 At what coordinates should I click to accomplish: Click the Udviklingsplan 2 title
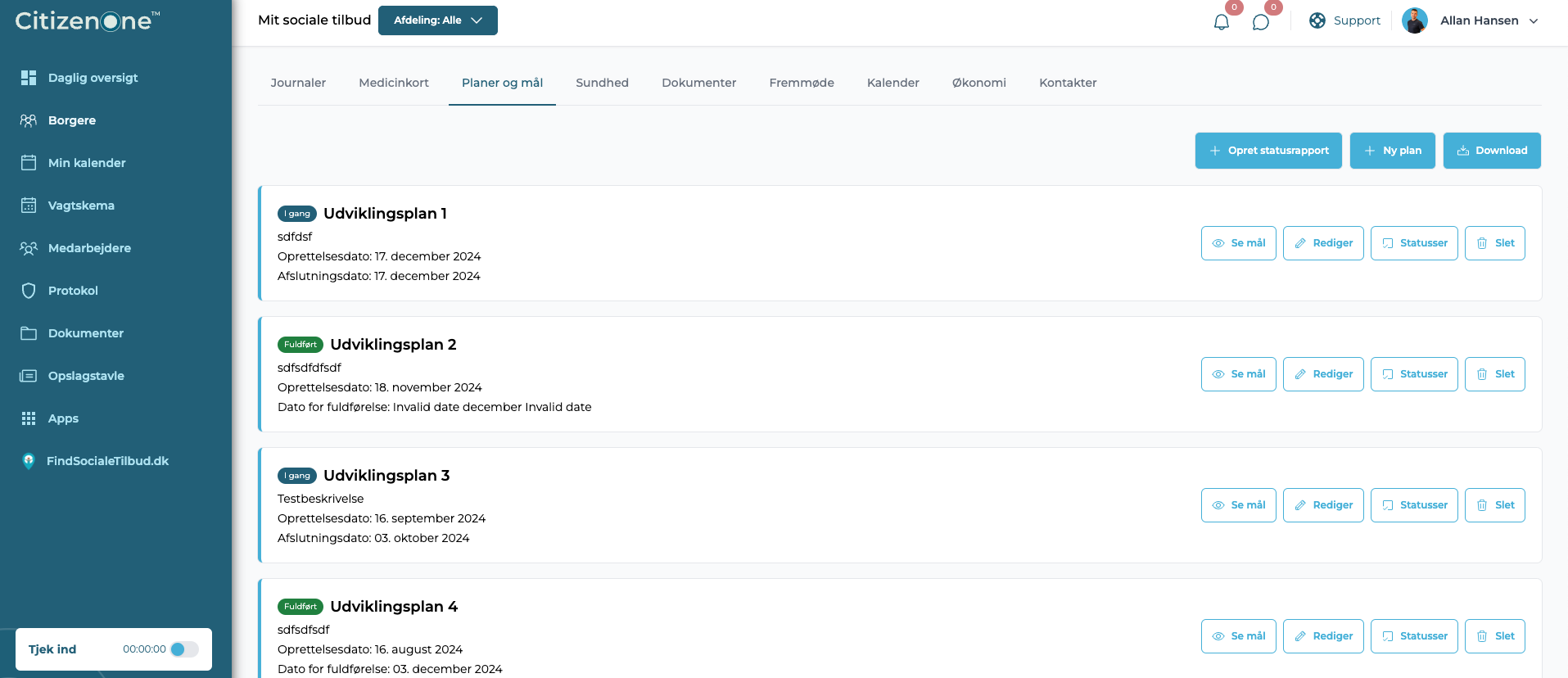click(393, 345)
